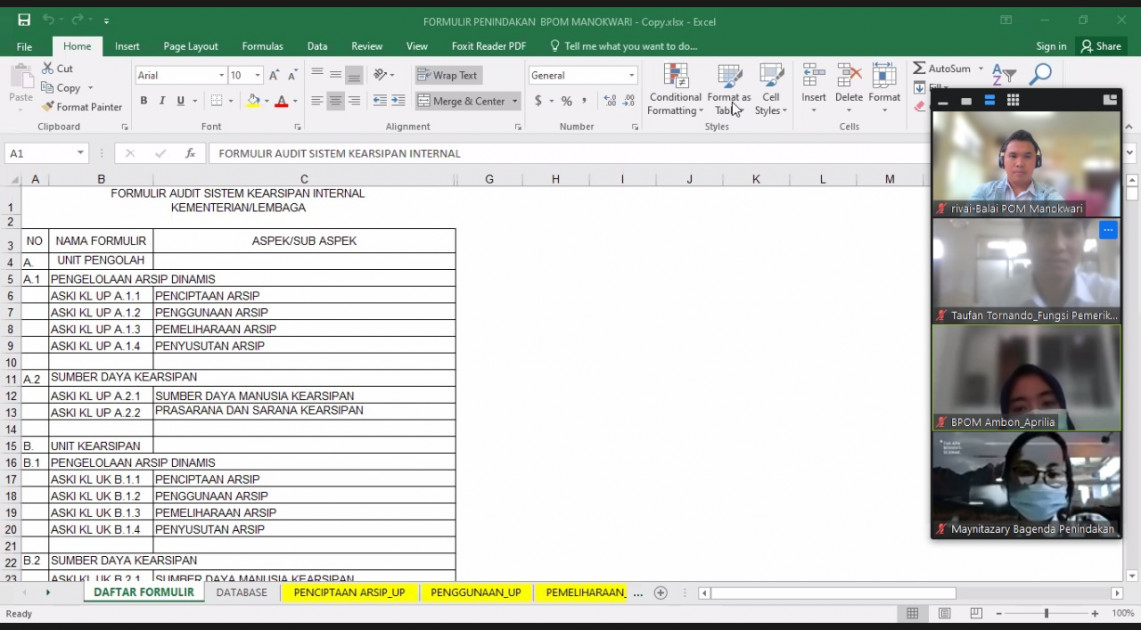The height and width of the screenshot is (630, 1141).
Task: Click Sign in link
Action: [x=1051, y=46]
